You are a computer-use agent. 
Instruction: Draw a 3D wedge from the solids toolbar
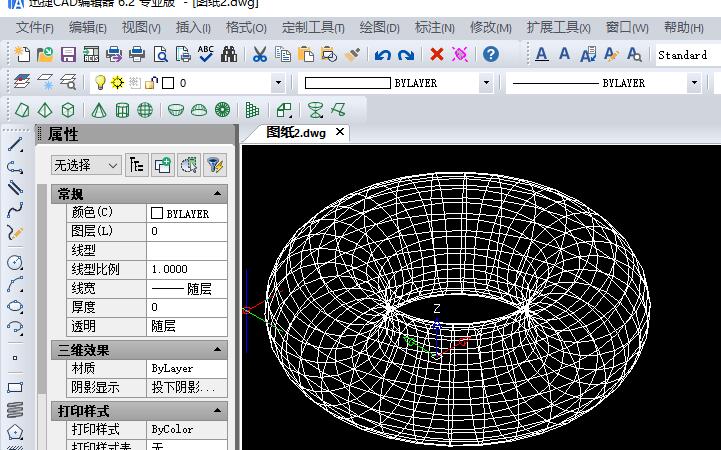point(22,110)
